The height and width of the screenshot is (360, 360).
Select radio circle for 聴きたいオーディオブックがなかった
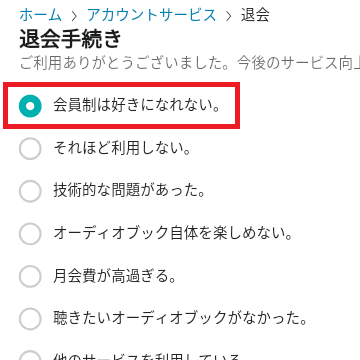coord(30,319)
